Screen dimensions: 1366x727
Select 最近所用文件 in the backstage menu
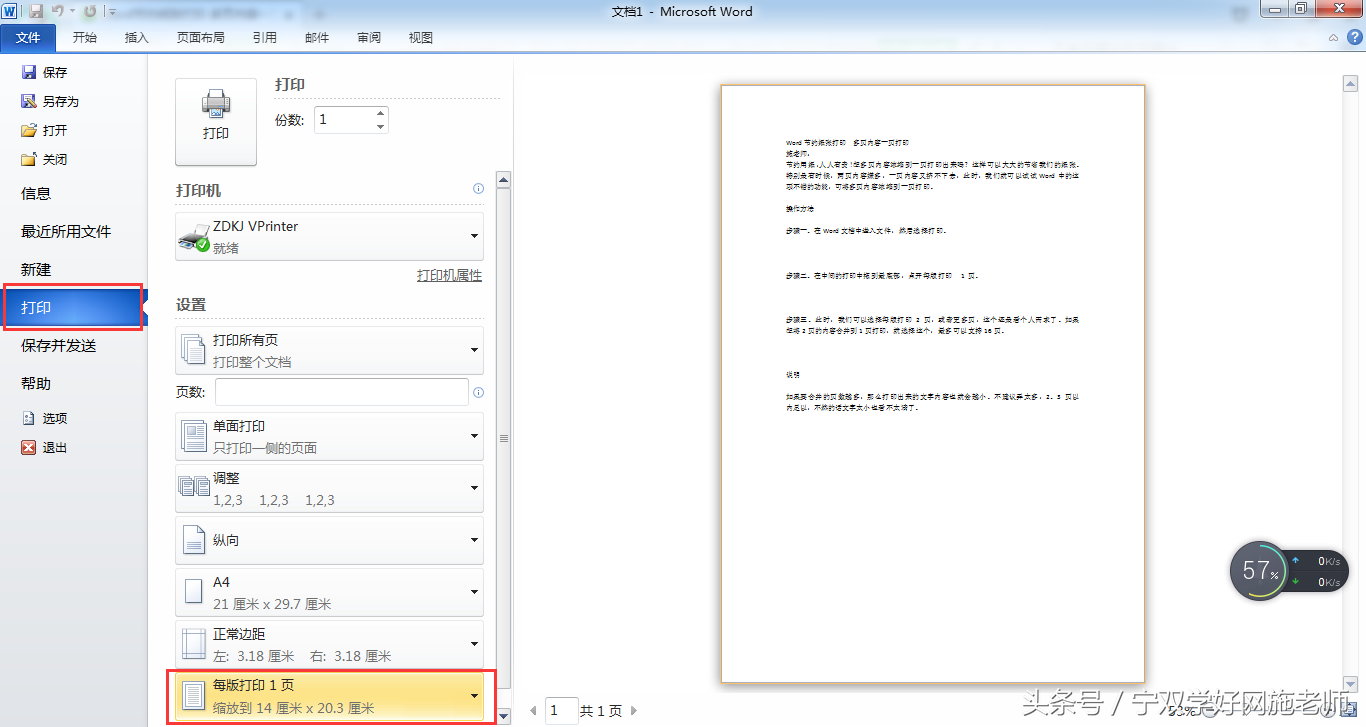point(66,231)
